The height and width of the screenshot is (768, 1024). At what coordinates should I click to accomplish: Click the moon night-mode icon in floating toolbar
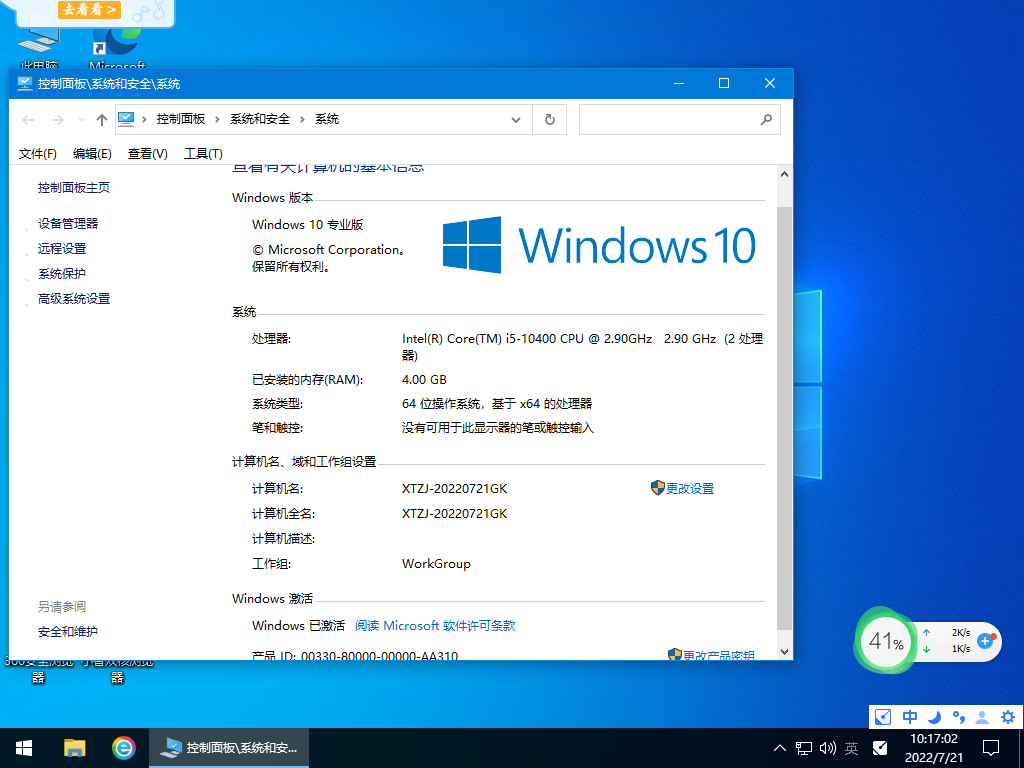tap(932, 717)
